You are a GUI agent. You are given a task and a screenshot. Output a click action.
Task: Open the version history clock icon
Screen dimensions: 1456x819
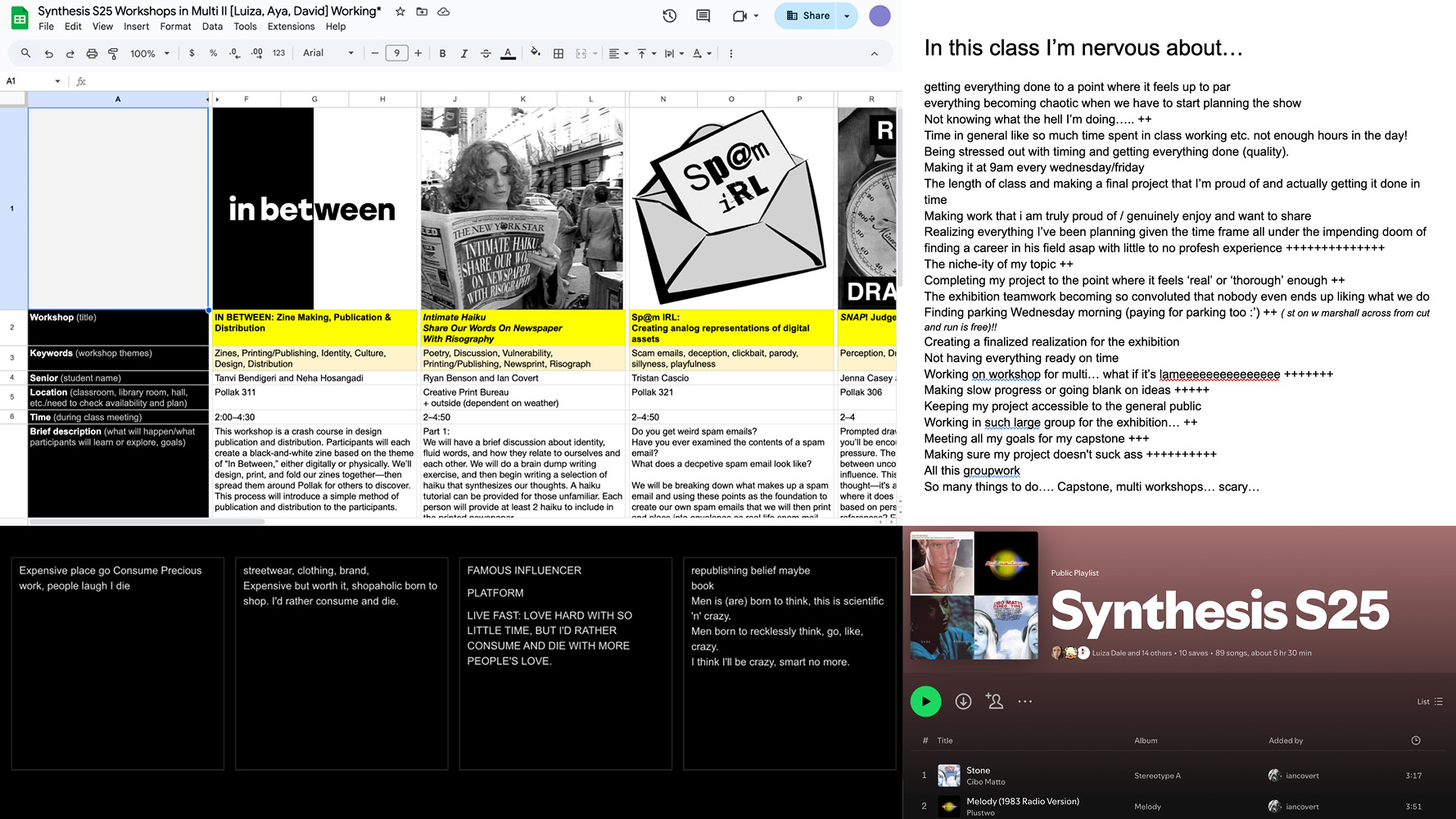669,16
